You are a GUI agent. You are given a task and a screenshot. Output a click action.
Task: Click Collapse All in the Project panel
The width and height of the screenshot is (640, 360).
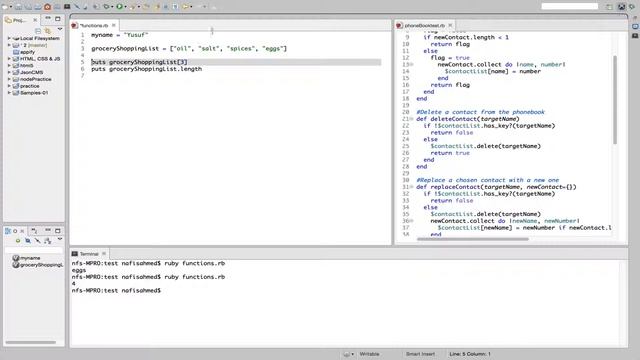tap(38, 31)
